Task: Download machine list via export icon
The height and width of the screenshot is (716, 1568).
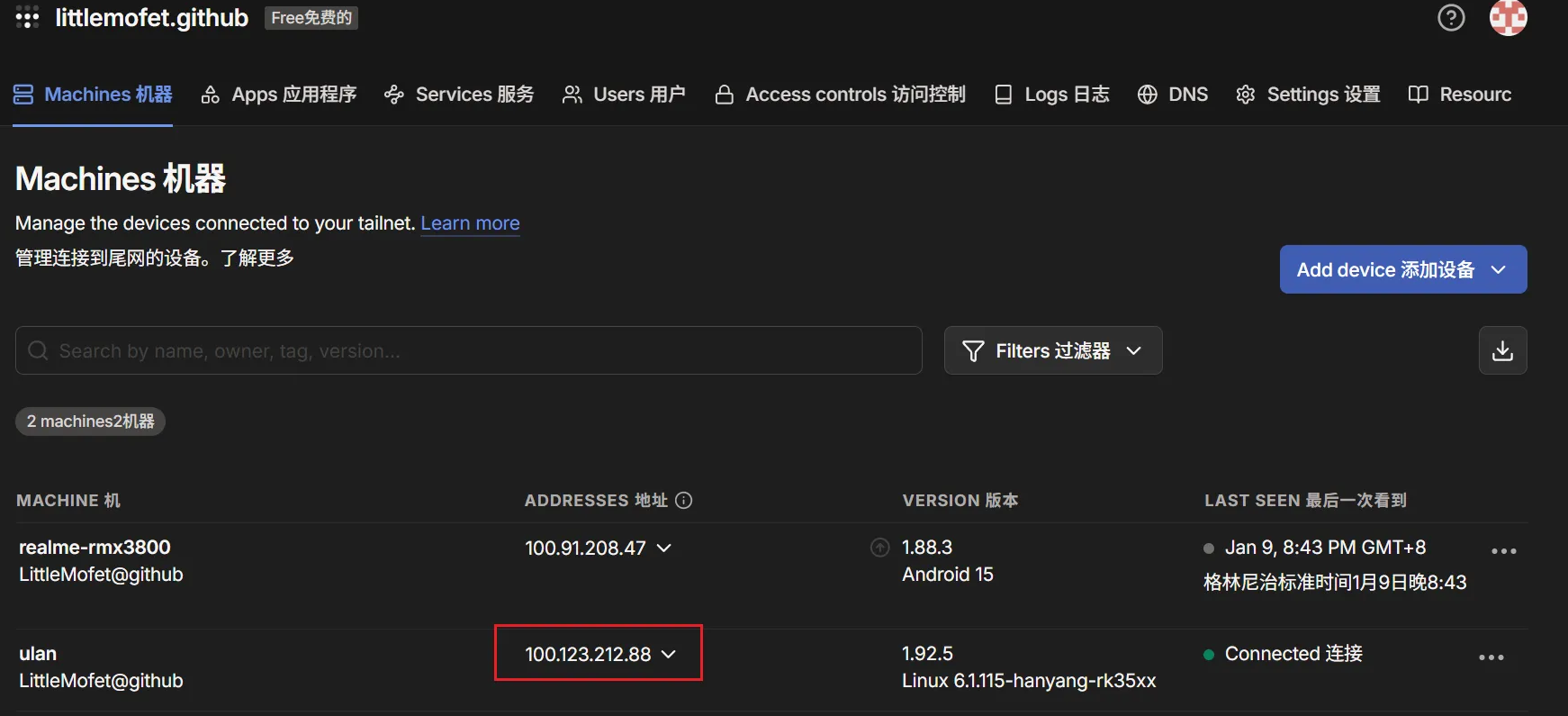Action: pos(1502,350)
